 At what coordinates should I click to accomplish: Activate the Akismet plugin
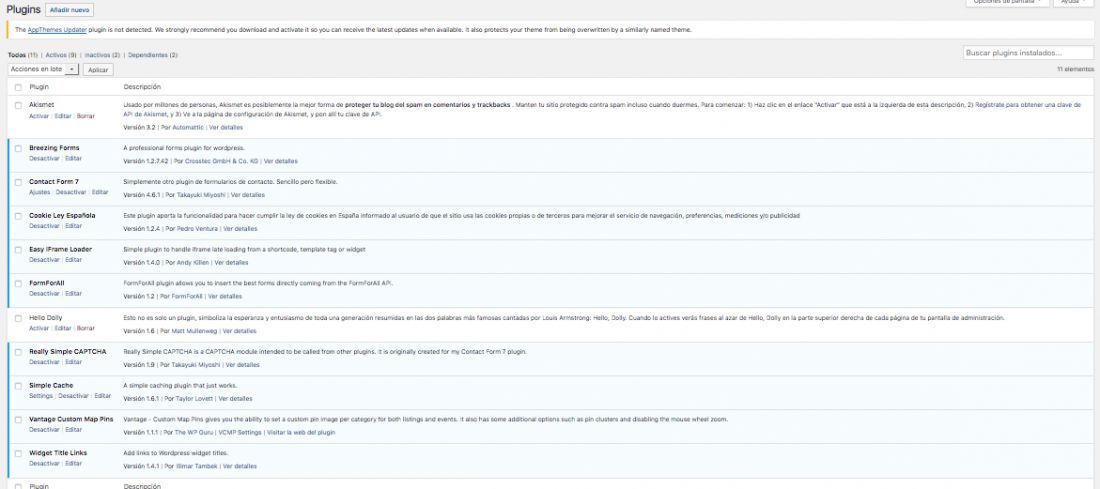tap(39, 116)
